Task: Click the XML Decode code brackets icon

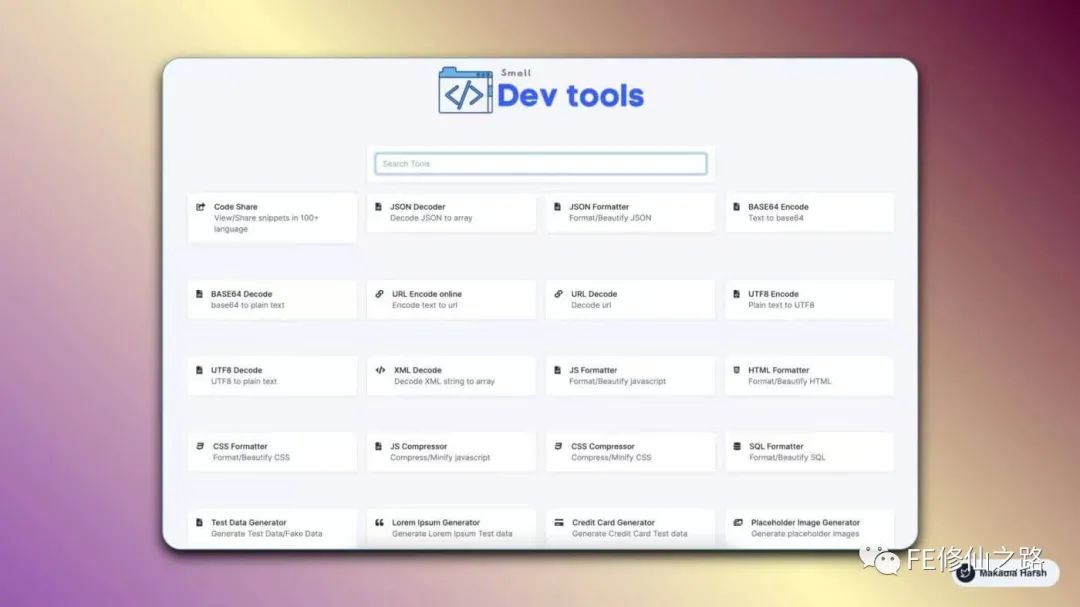Action: (x=380, y=370)
